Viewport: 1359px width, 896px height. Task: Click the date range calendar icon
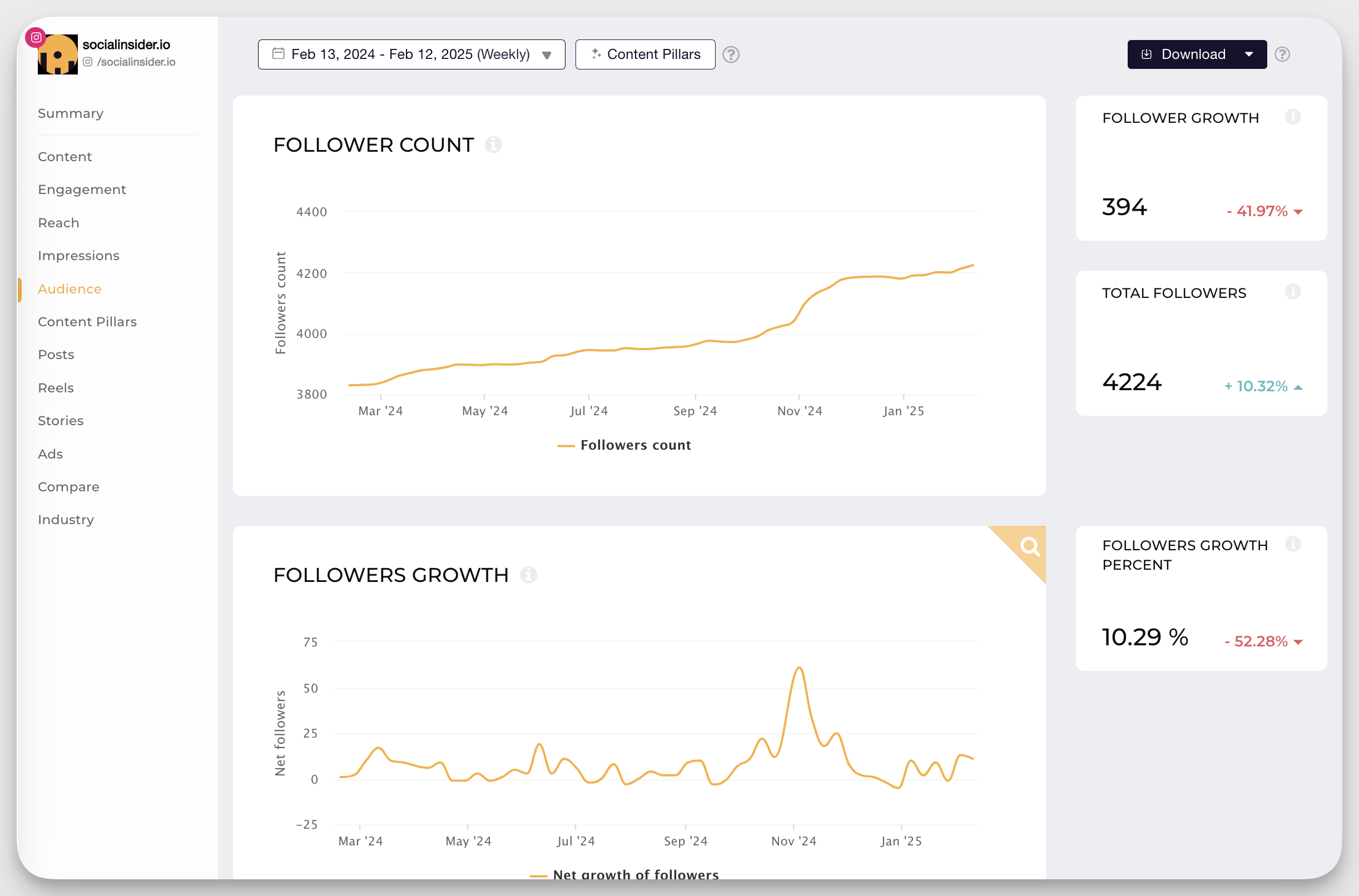tap(279, 55)
